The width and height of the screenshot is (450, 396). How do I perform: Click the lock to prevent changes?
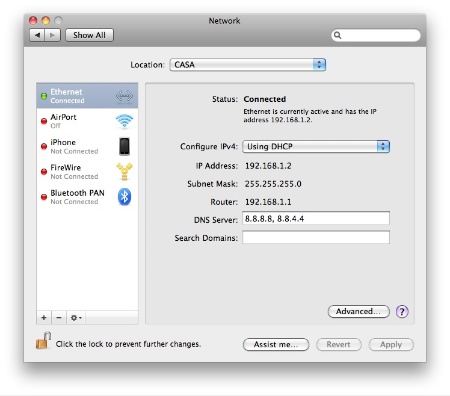43,341
